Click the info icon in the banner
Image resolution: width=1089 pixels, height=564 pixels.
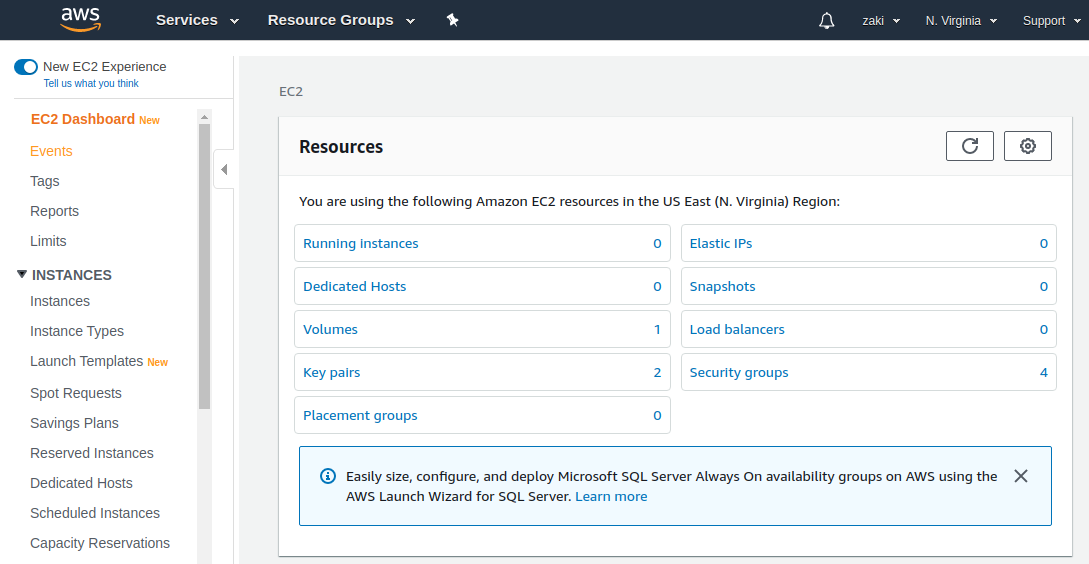click(x=327, y=476)
